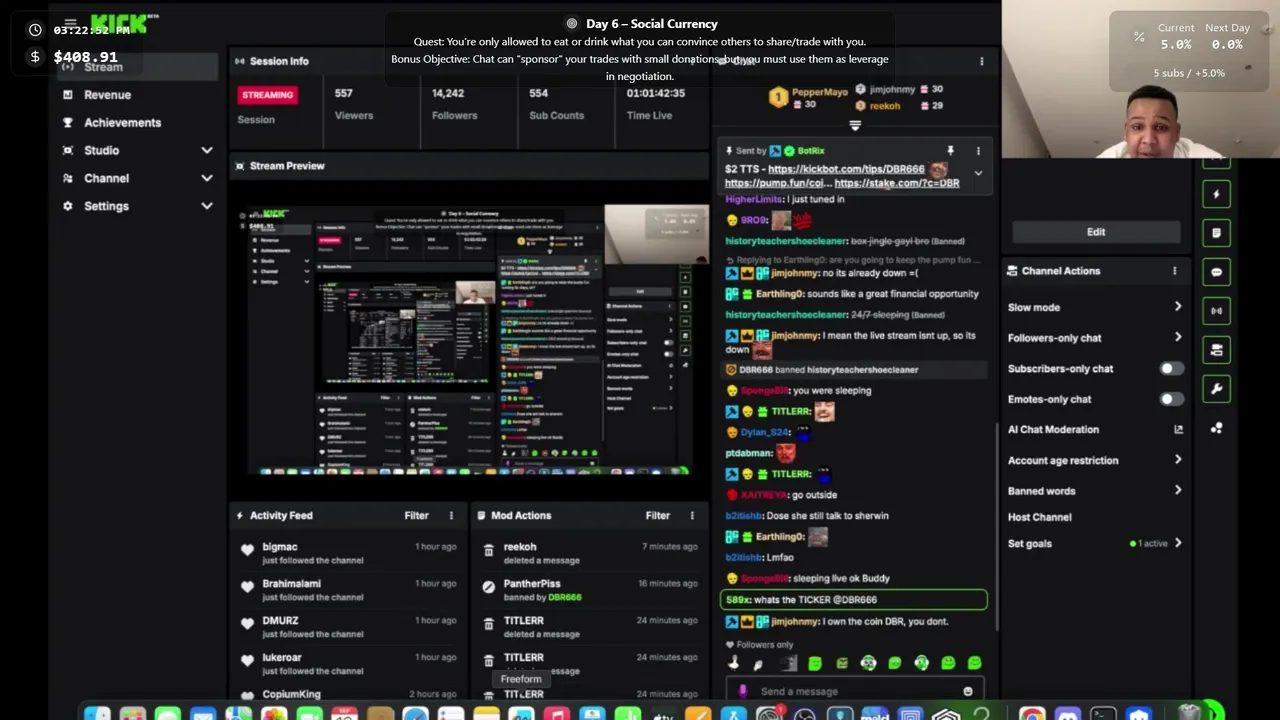Screen dimensions: 1280x720
Task: Click the three-dots widget icon in right rail
Action: click(x=1216, y=428)
